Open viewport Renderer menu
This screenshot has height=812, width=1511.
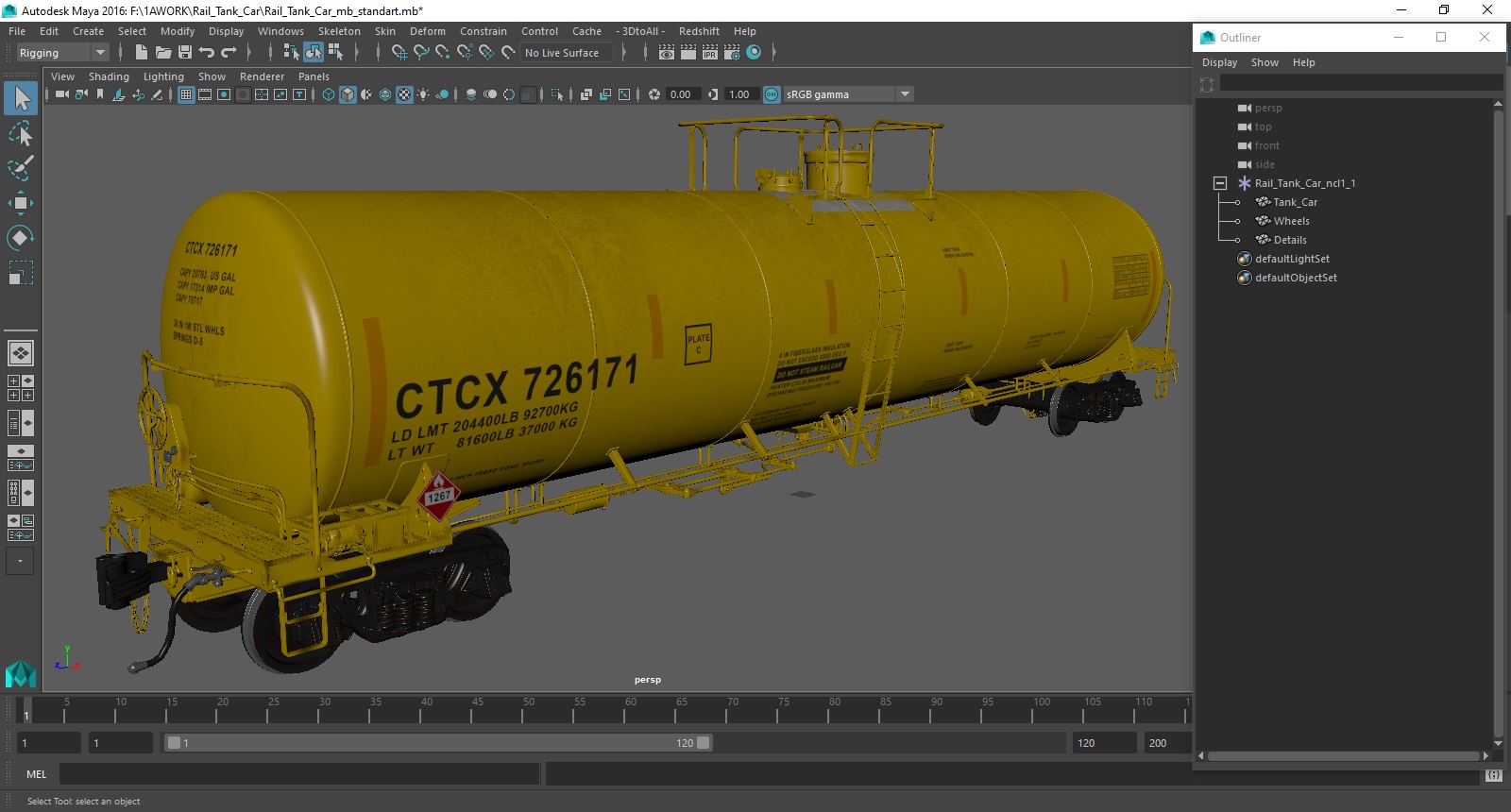262,76
